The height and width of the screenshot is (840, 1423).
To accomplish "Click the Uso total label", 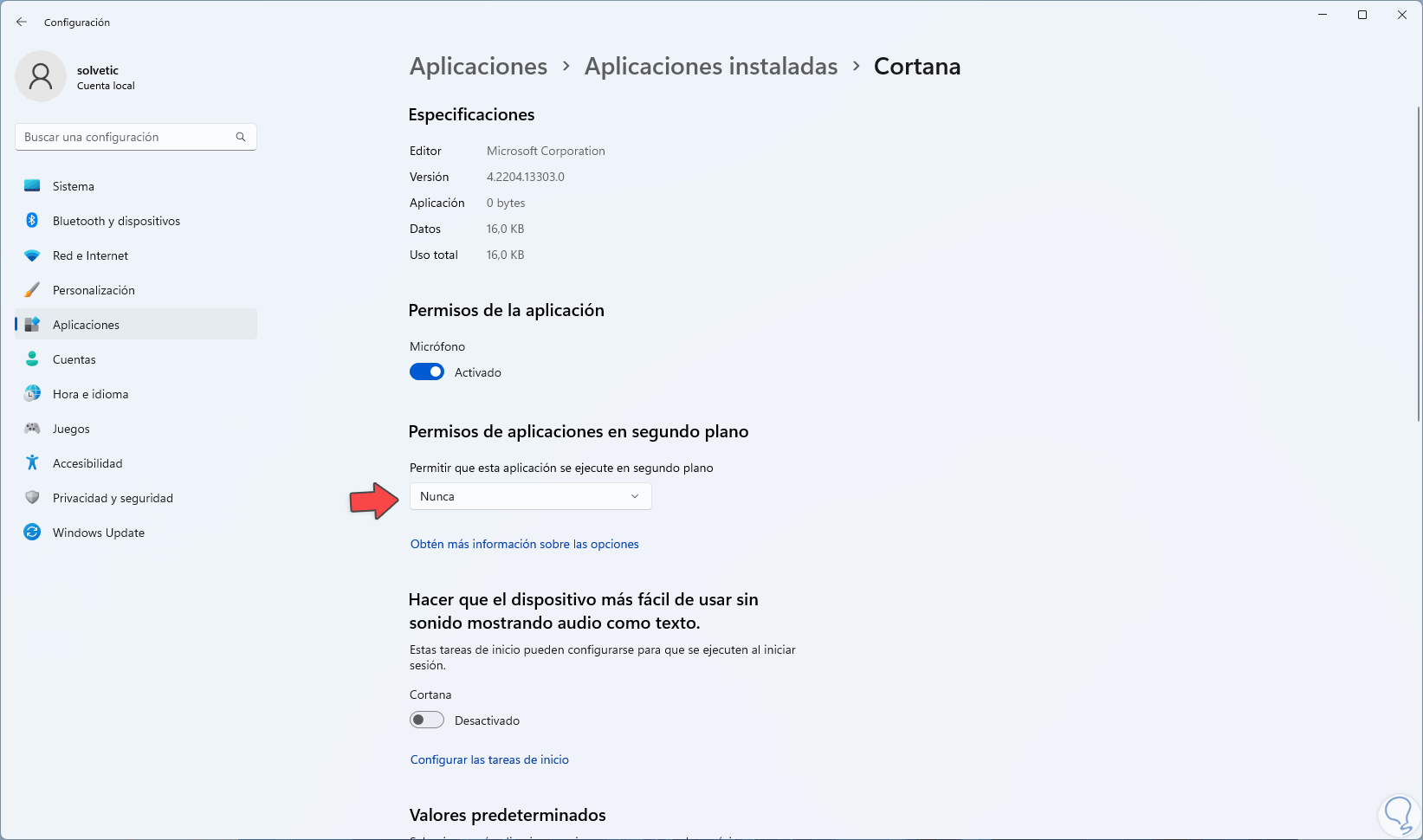I will coord(434,255).
